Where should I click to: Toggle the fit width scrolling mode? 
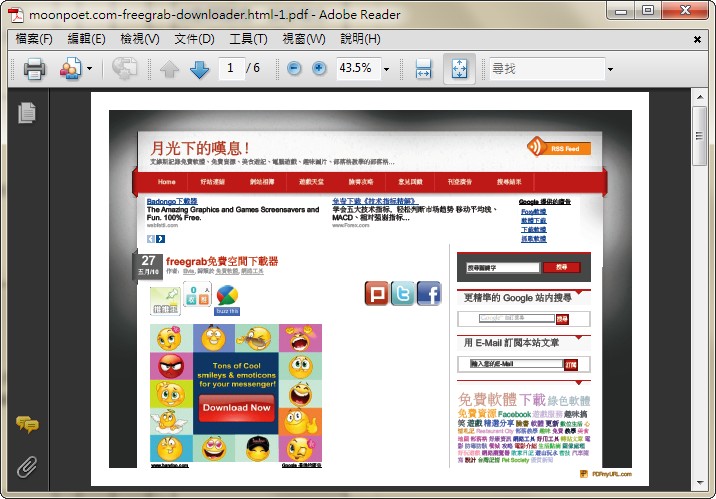(x=423, y=69)
